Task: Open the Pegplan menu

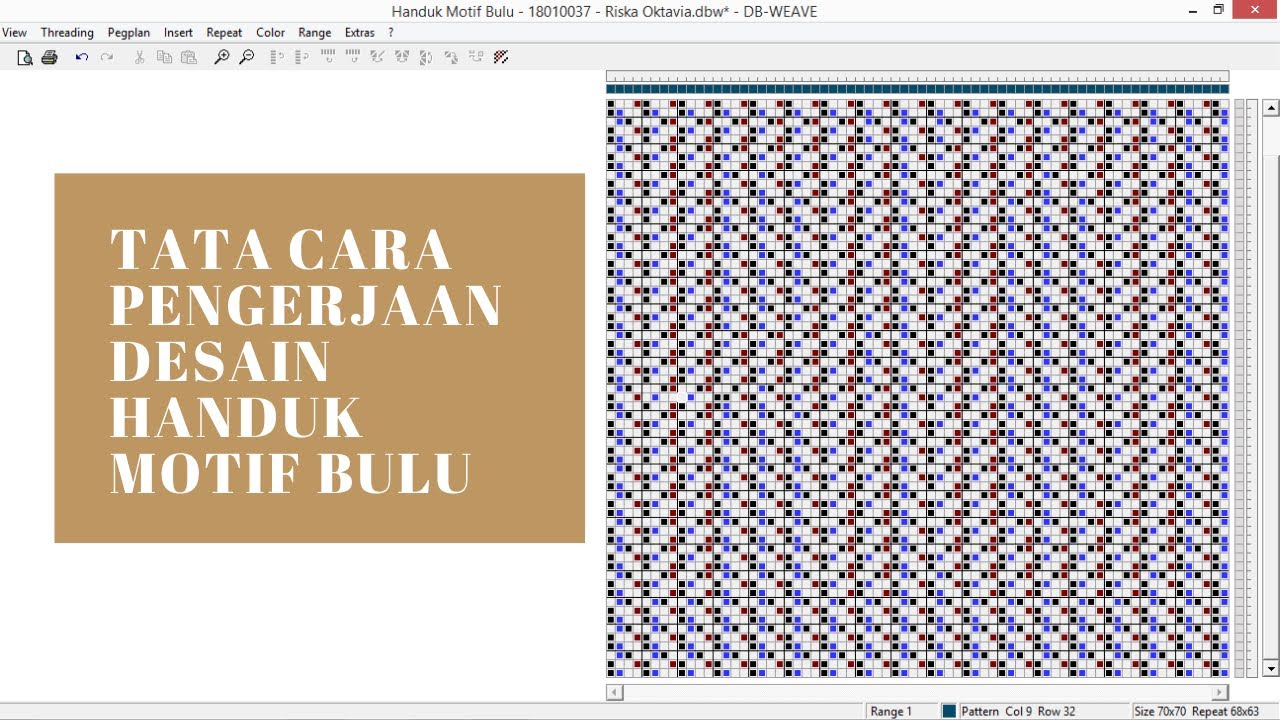Action: (129, 33)
